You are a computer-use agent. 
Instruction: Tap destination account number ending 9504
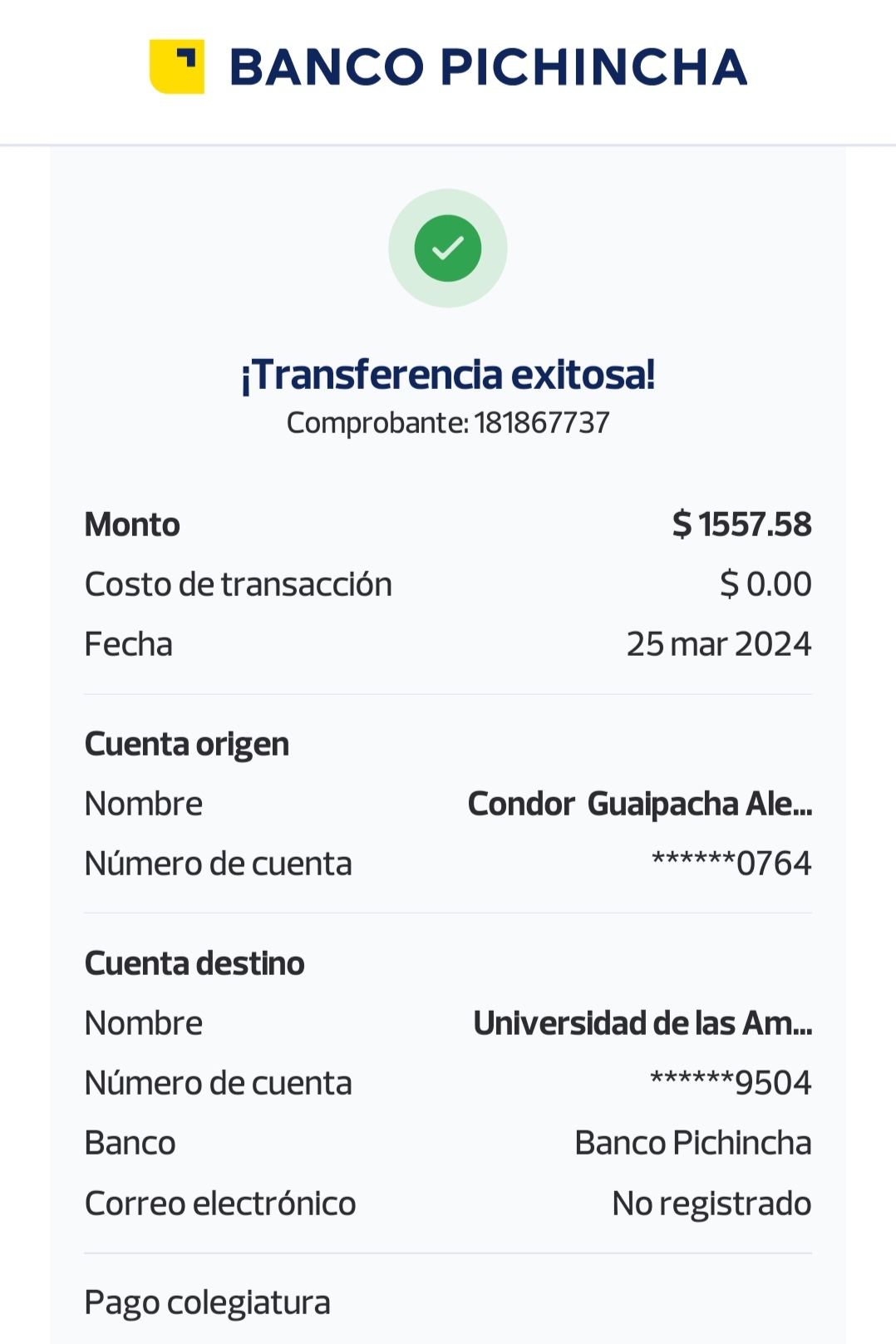731,1083
